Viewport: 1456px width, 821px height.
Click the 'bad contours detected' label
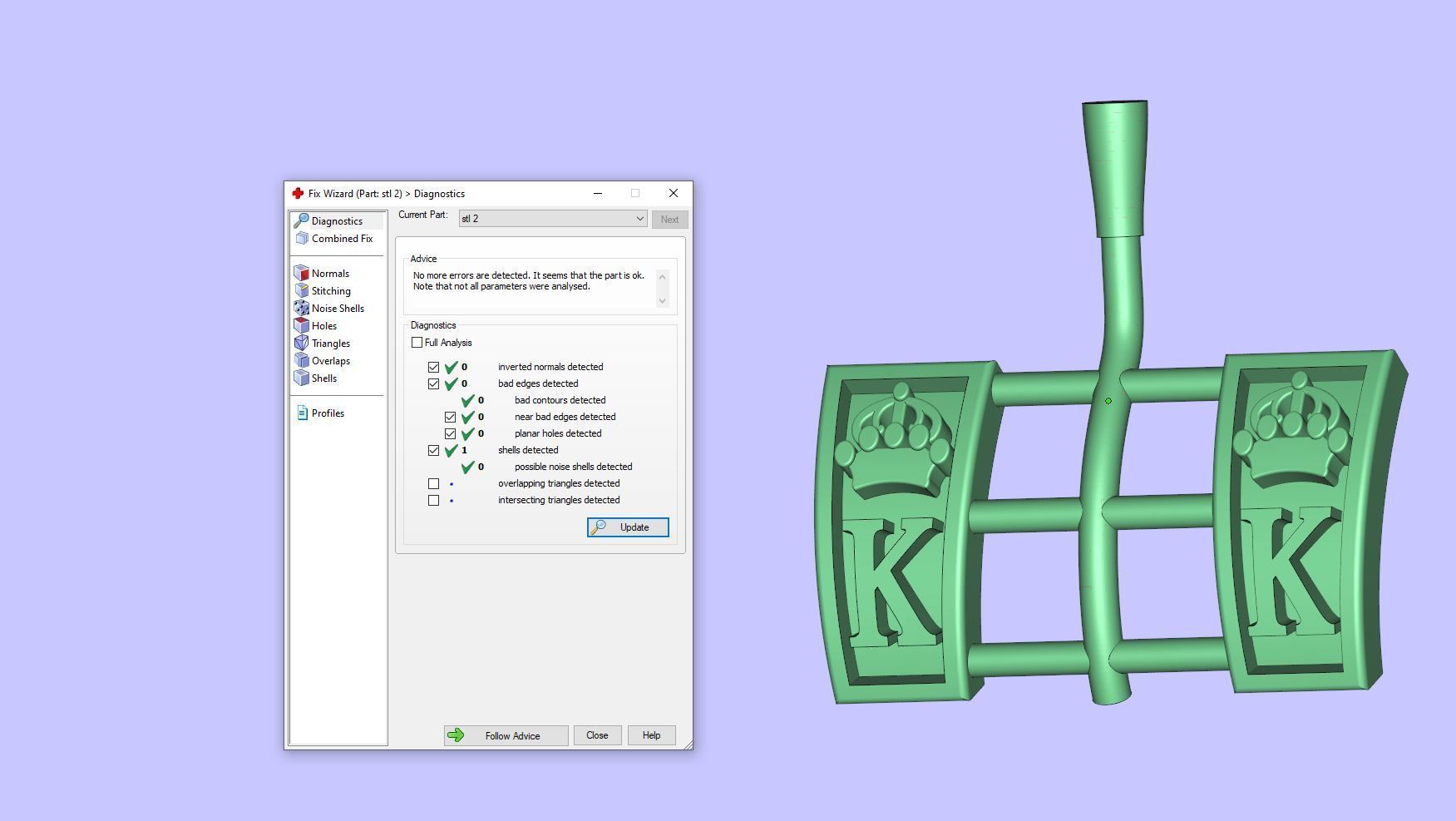[560, 400]
